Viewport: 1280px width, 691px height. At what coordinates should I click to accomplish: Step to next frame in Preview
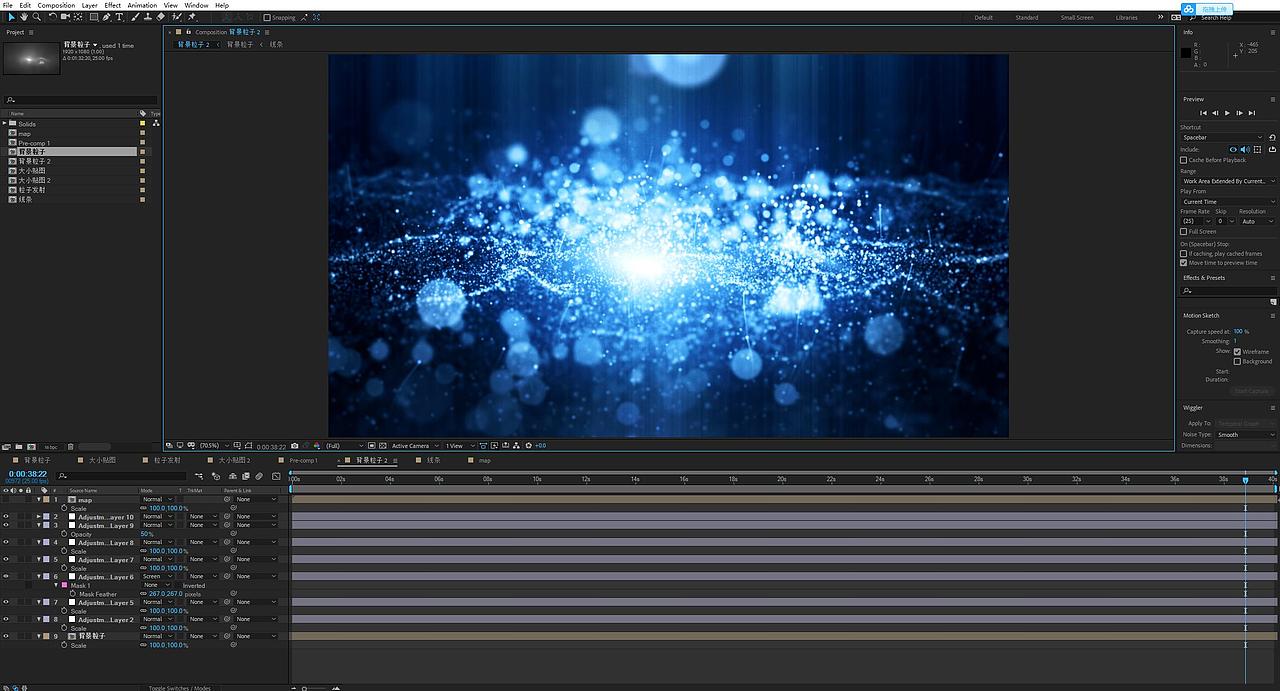pos(1239,113)
